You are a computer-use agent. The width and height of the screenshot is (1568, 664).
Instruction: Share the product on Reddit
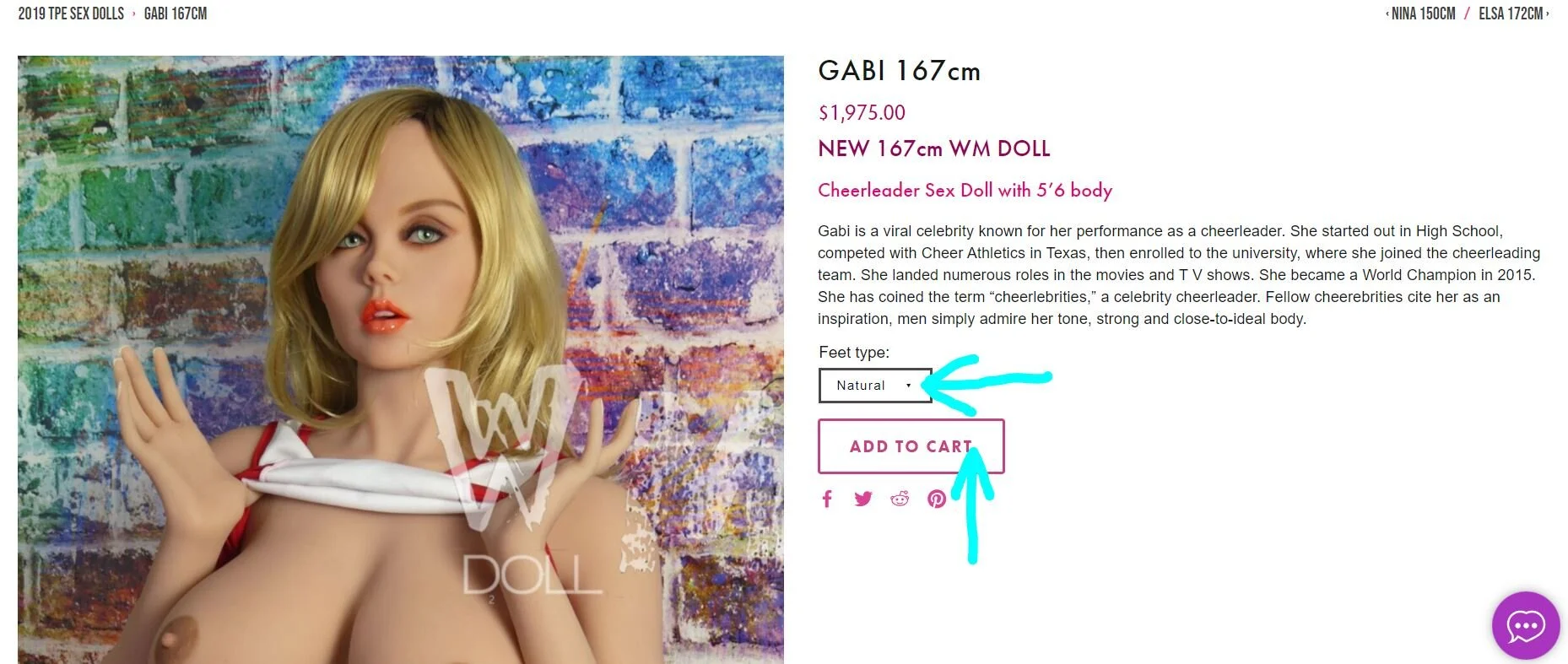[x=900, y=499]
